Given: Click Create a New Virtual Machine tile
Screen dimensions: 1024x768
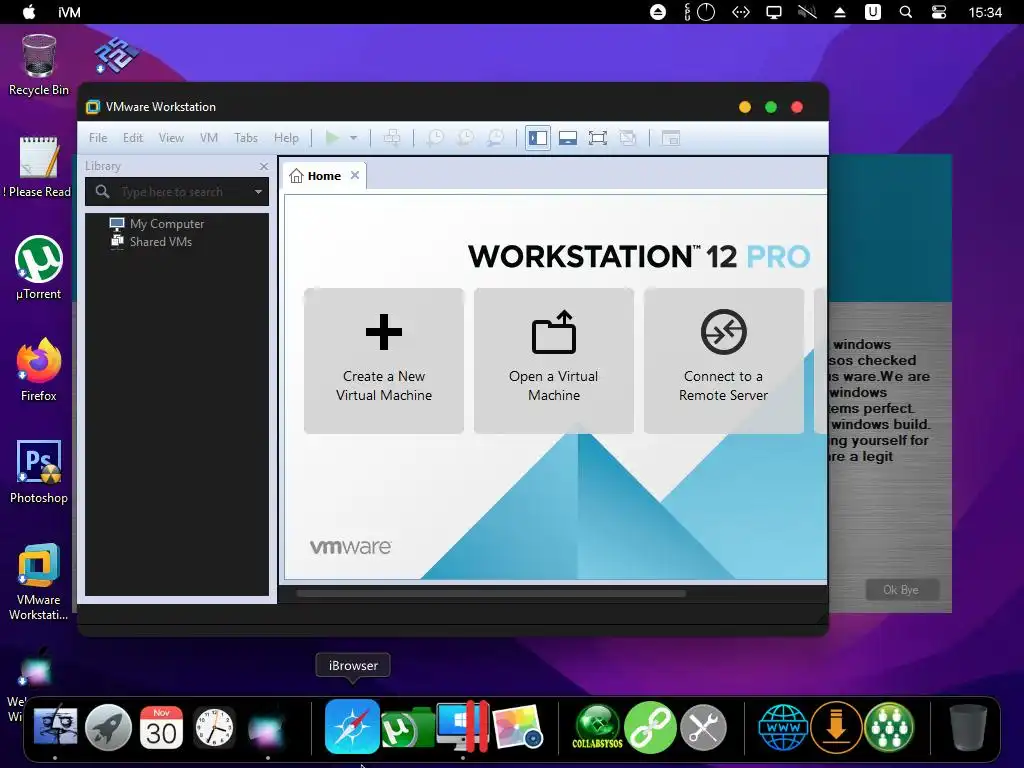Looking at the screenshot, I should 384,360.
